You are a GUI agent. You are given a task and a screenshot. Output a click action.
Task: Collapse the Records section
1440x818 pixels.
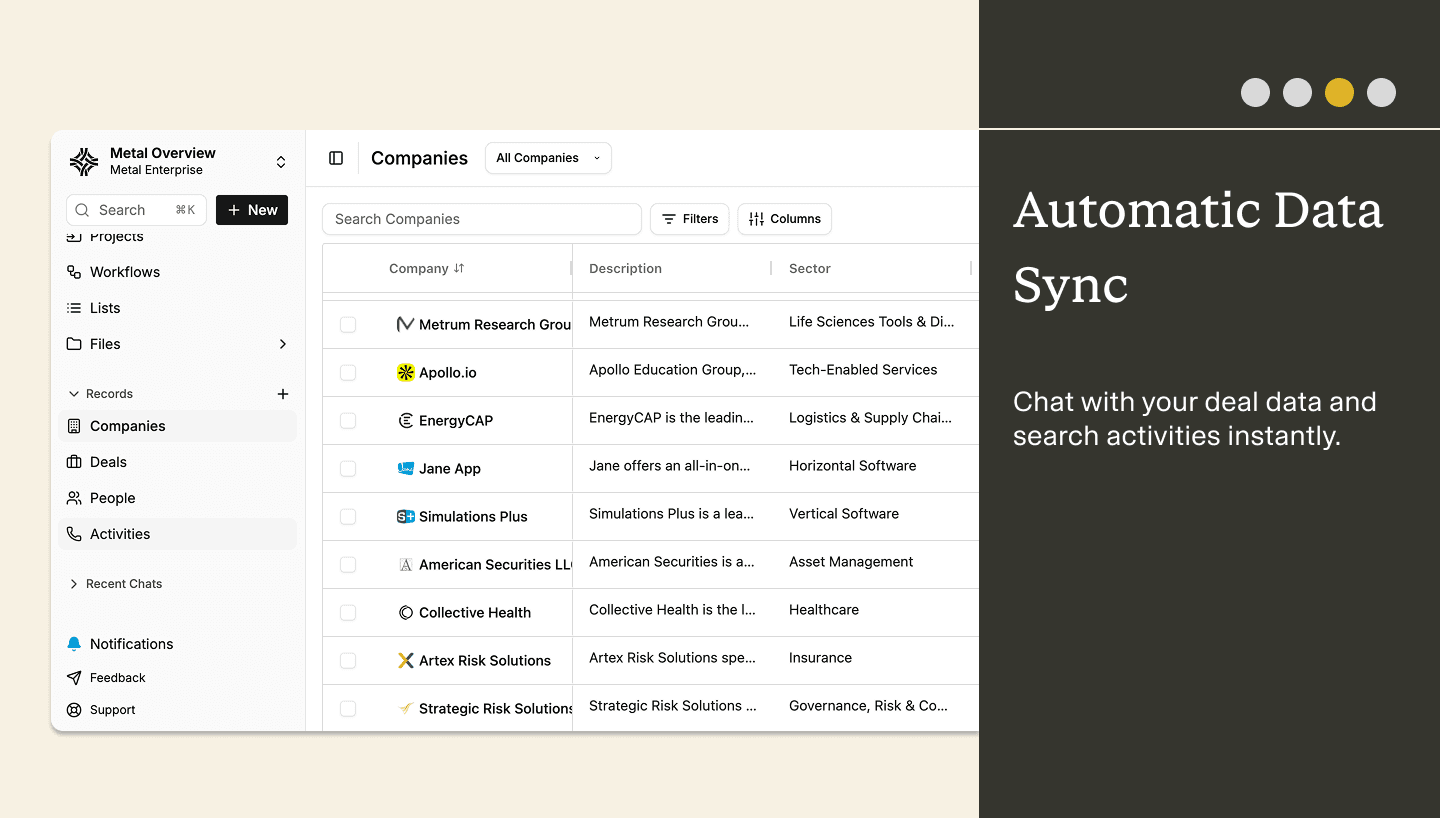(x=100, y=394)
